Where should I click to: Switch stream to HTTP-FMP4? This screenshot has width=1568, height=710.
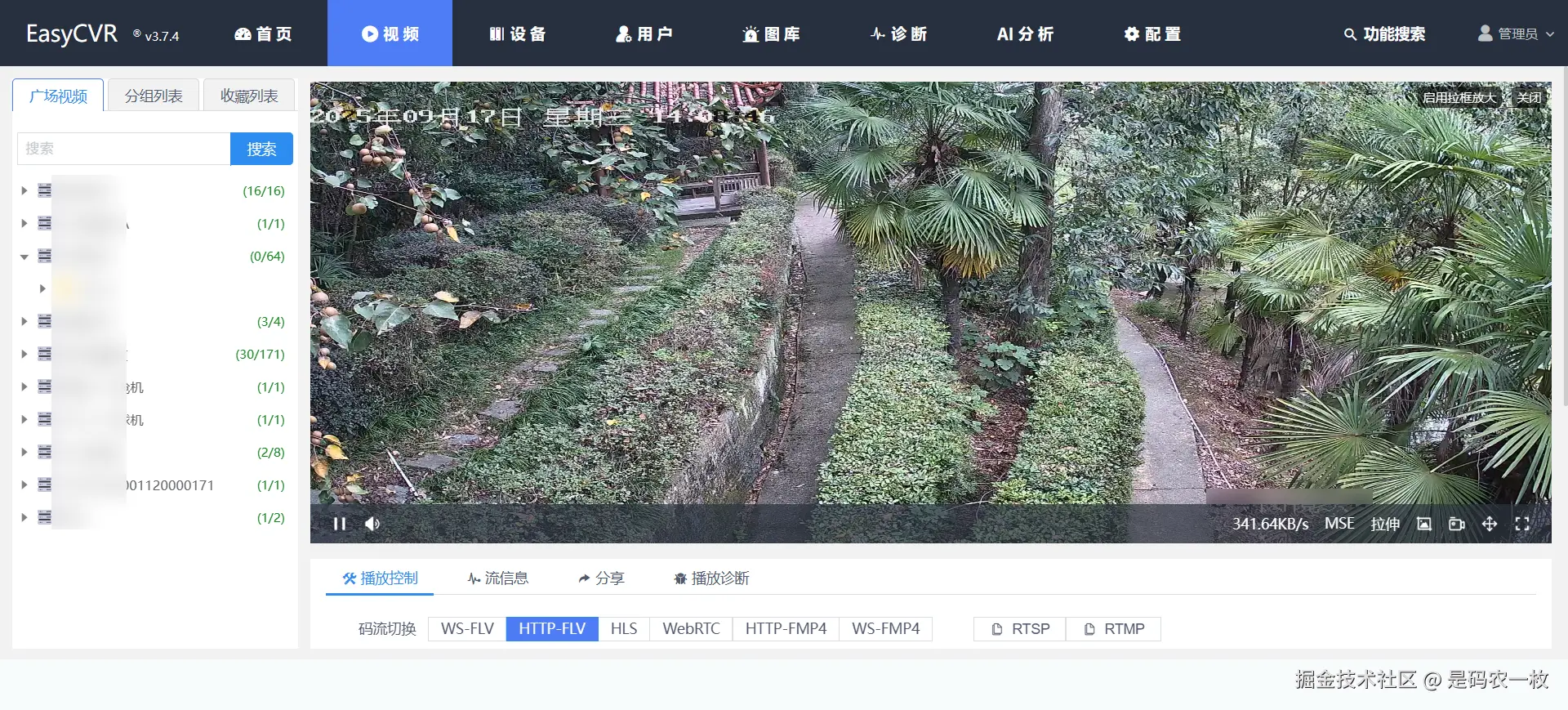tap(786, 629)
